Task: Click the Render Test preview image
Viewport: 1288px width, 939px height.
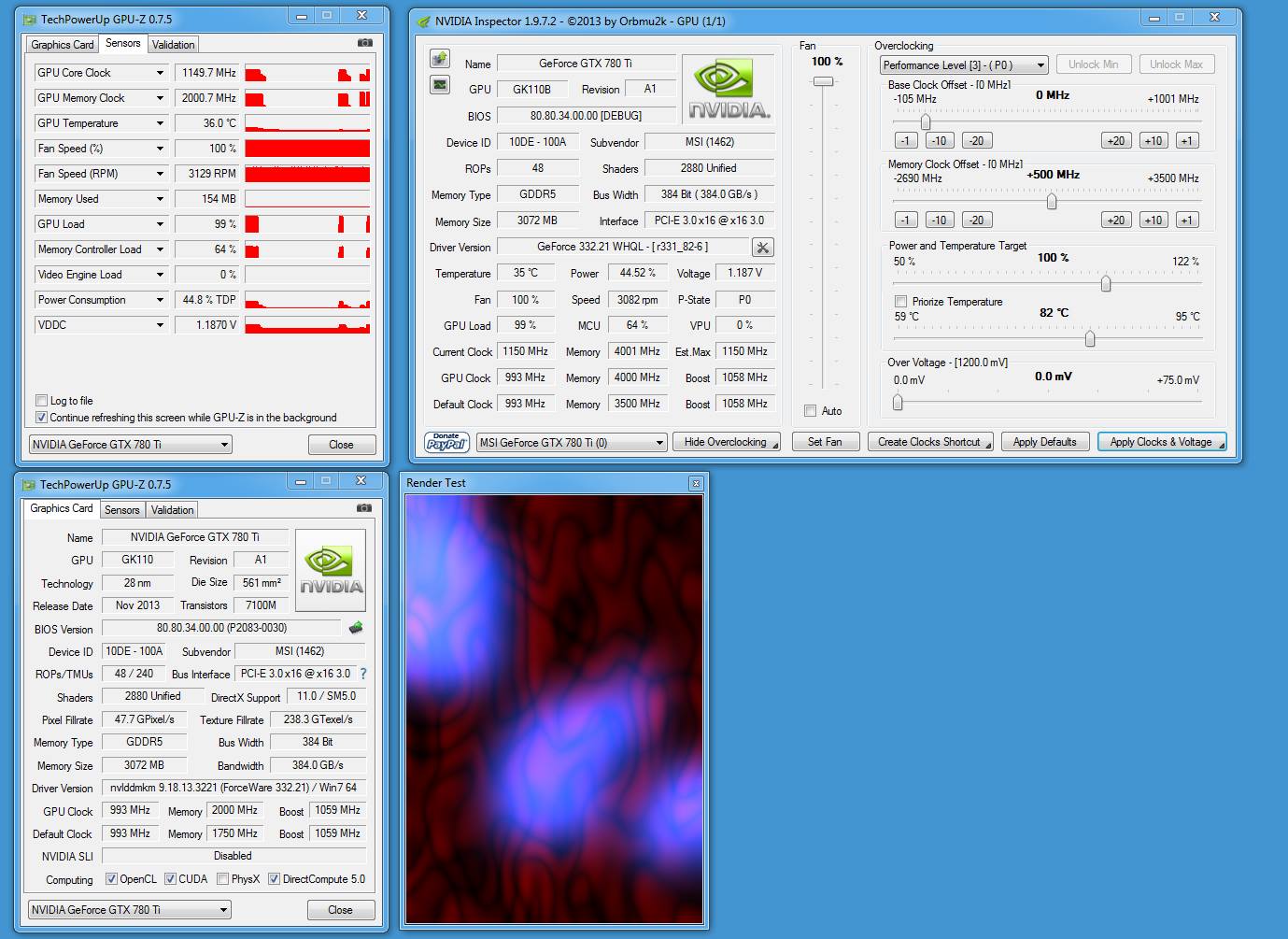Action: click(553, 708)
